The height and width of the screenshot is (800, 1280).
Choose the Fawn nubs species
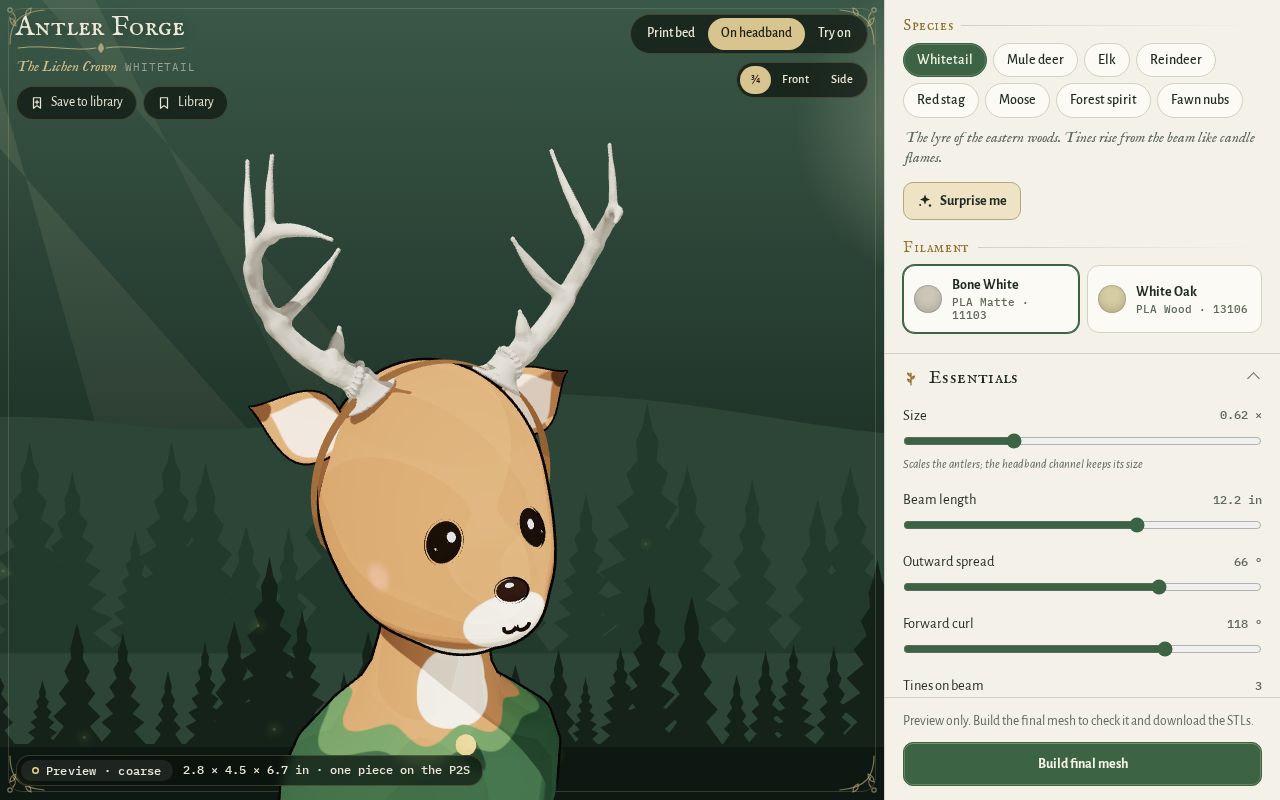[1200, 100]
